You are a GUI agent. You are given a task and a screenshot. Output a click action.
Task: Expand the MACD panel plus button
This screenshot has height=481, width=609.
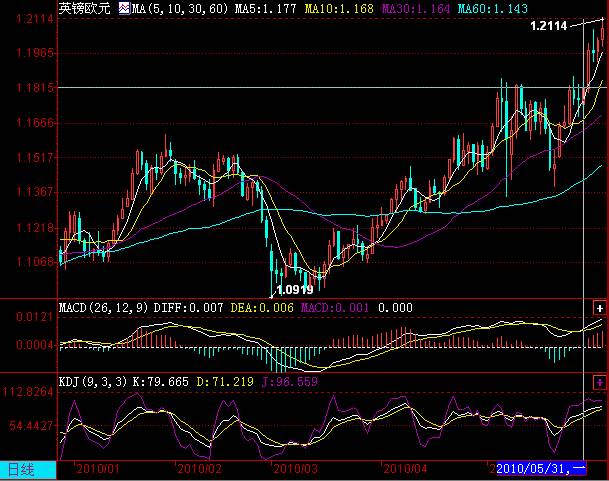pyautogui.click(x=599, y=308)
